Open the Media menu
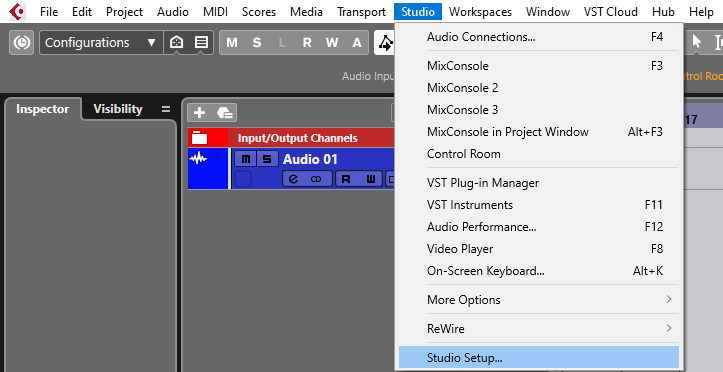Viewport: 723px width, 372px height. click(306, 12)
